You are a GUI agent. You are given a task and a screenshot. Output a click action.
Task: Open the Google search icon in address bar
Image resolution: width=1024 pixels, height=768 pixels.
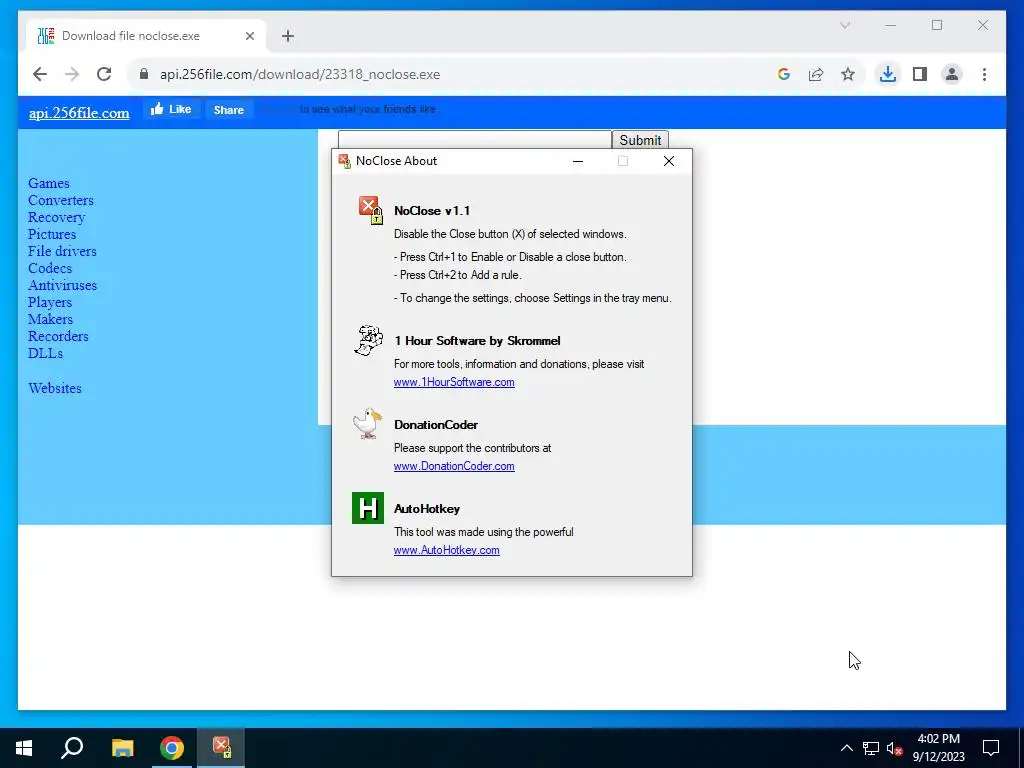pyautogui.click(x=784, y=74)
